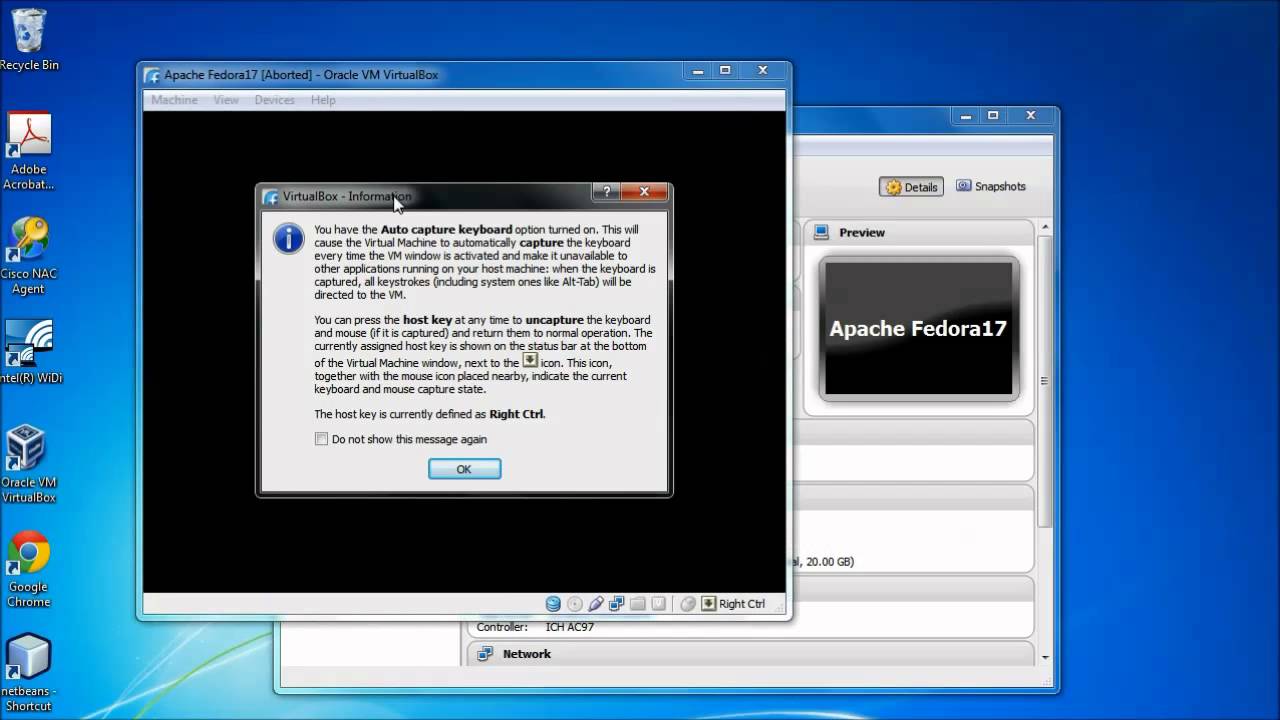Click the hard disk activity status icon
Viewport: 1280px width, 720px height.
553,604
